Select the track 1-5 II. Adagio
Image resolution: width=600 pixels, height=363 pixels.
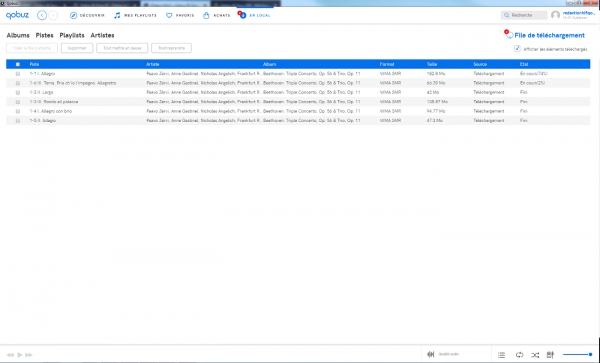[x=43, y=120]
